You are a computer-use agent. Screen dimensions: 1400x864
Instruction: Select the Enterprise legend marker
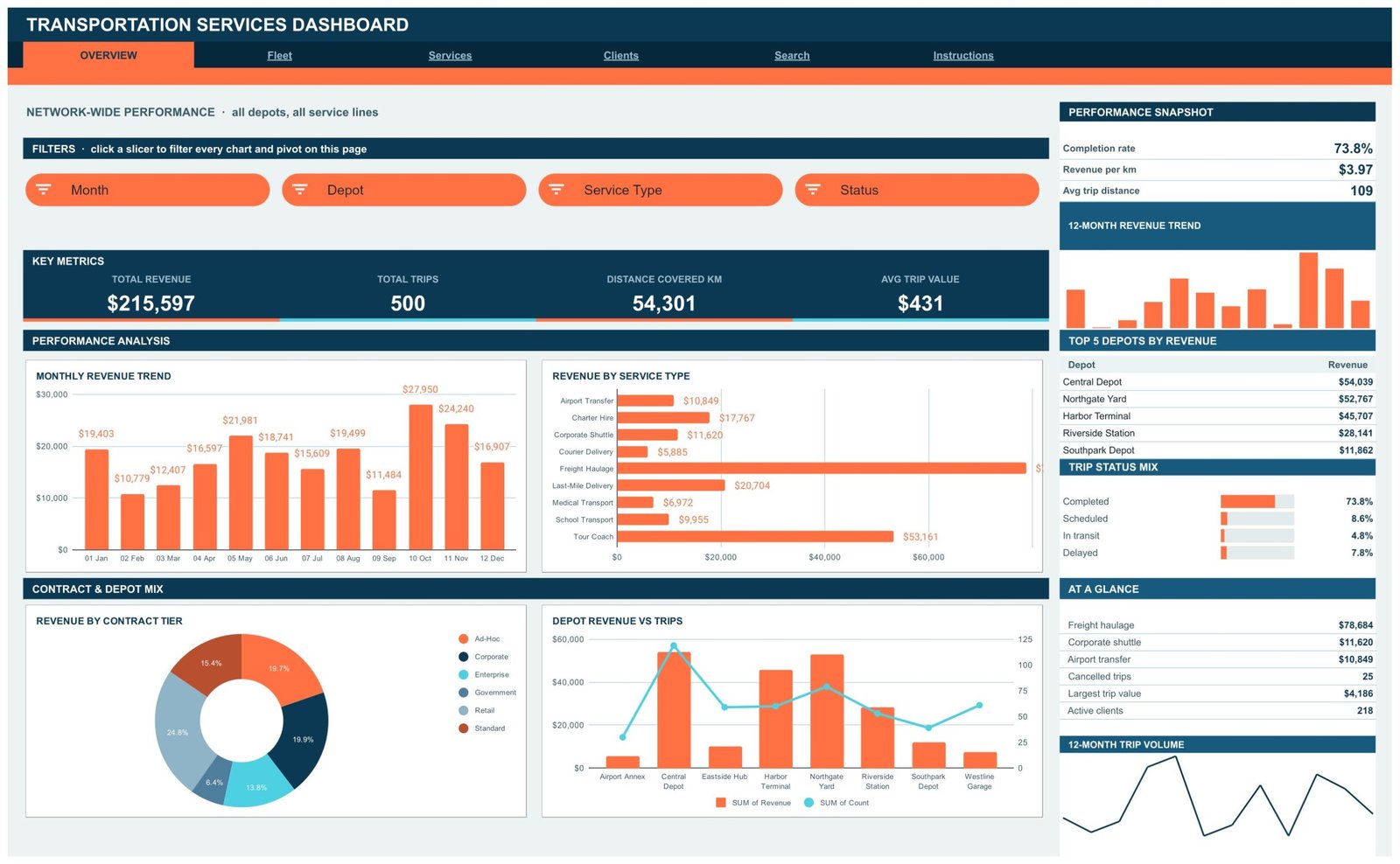(464, 675)
